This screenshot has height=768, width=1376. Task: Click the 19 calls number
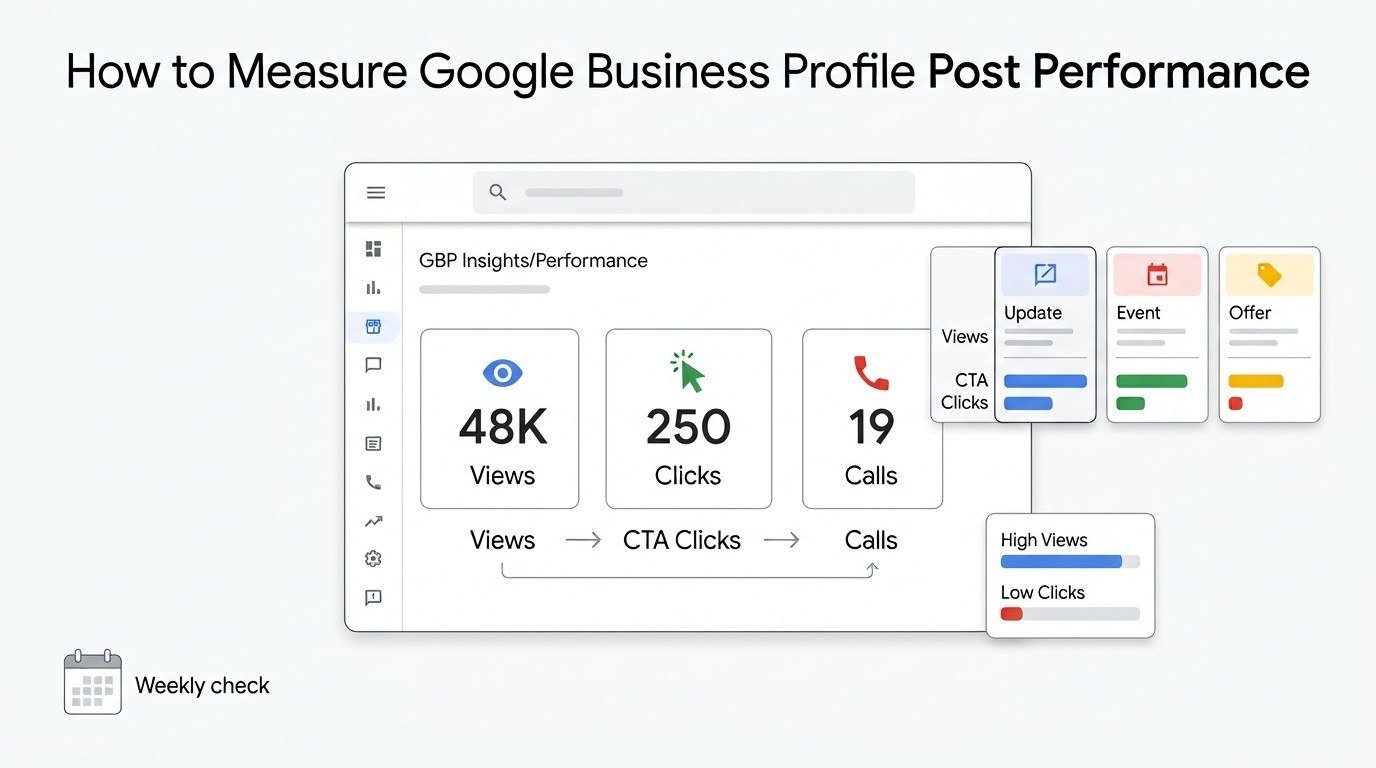tap(871, 428)
